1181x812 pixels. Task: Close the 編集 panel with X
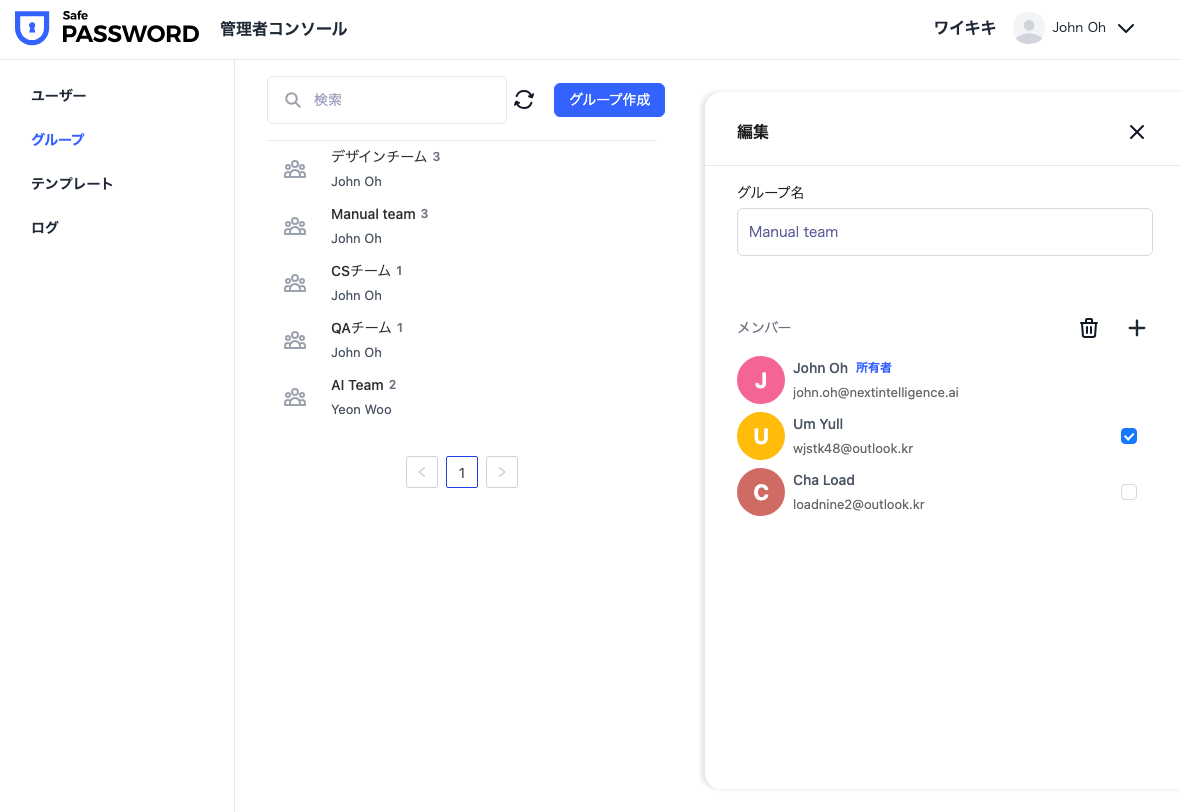tap(1136, 132)
